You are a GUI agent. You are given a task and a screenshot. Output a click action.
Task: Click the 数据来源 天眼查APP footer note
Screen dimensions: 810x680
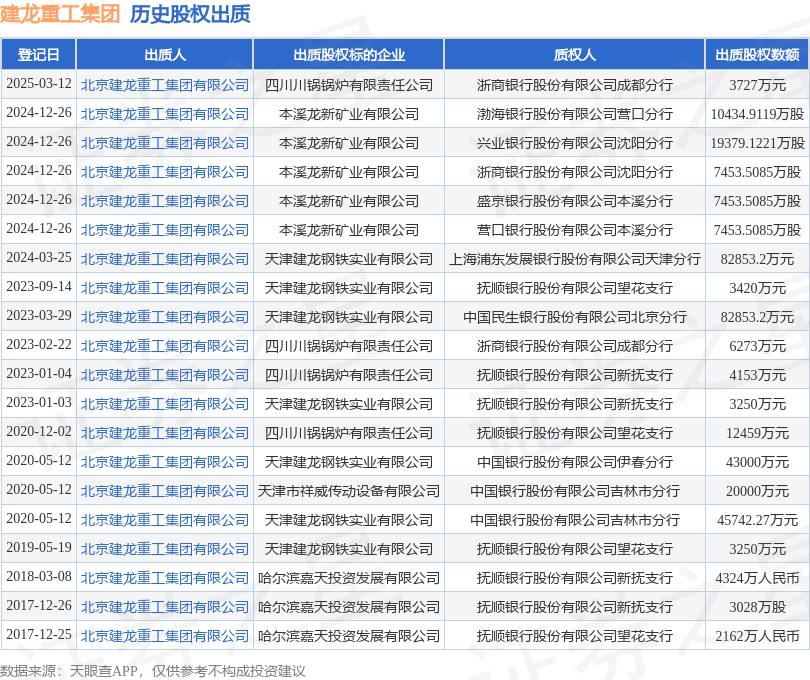click(153, 671)
